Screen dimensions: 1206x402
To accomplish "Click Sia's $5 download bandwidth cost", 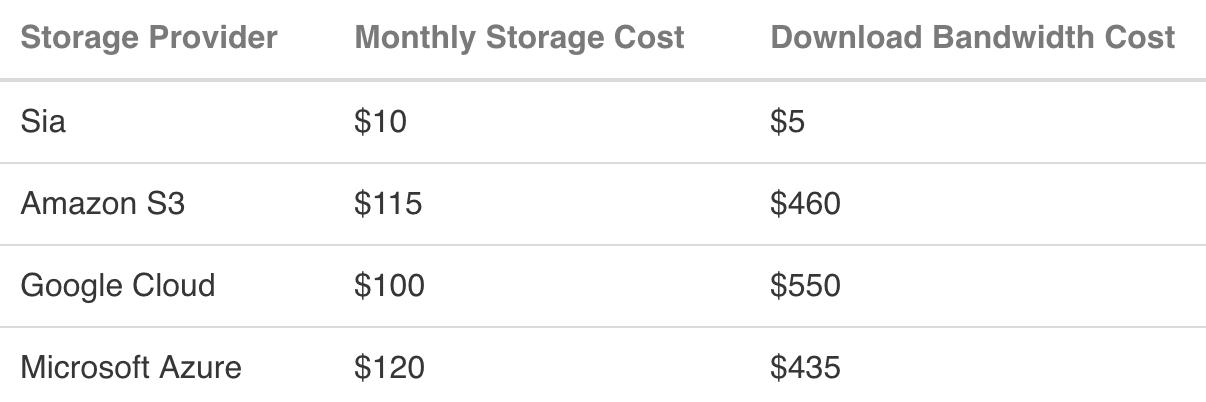I will click(x=788, y=122).
